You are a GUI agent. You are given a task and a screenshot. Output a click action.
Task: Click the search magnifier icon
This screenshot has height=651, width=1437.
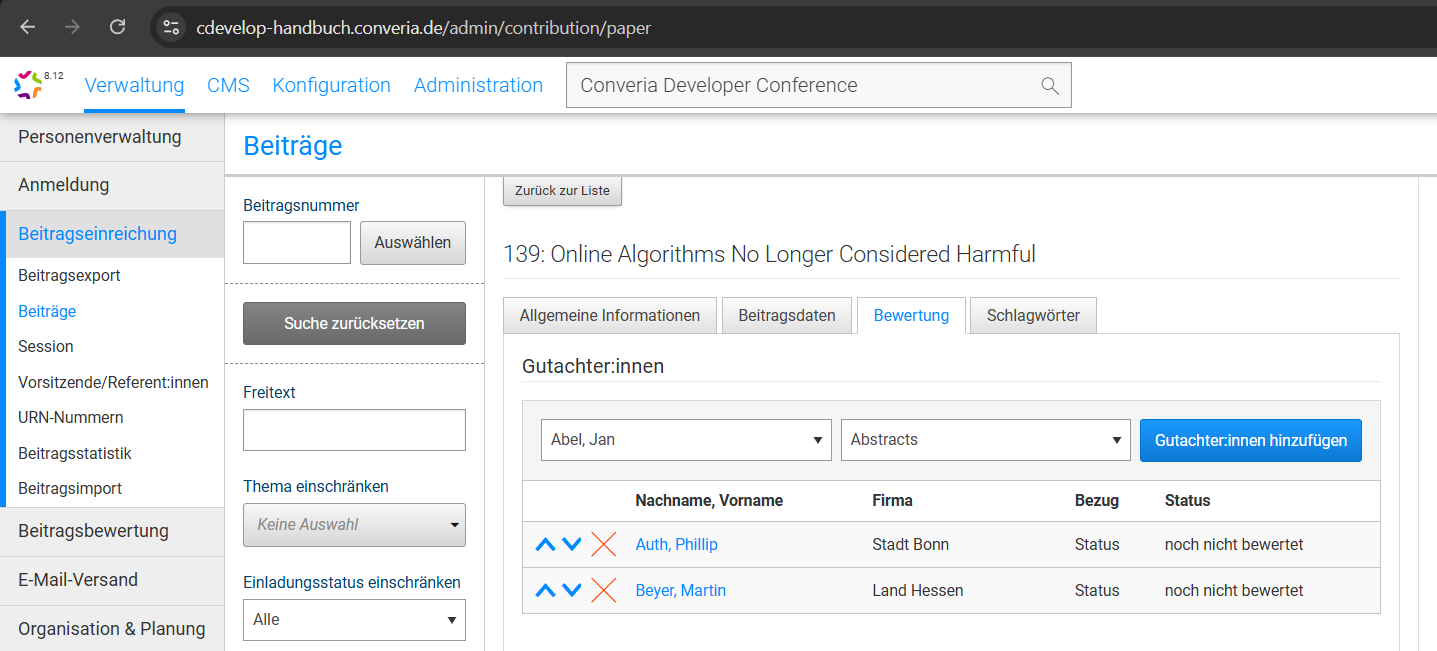(x=1049, y=86)
